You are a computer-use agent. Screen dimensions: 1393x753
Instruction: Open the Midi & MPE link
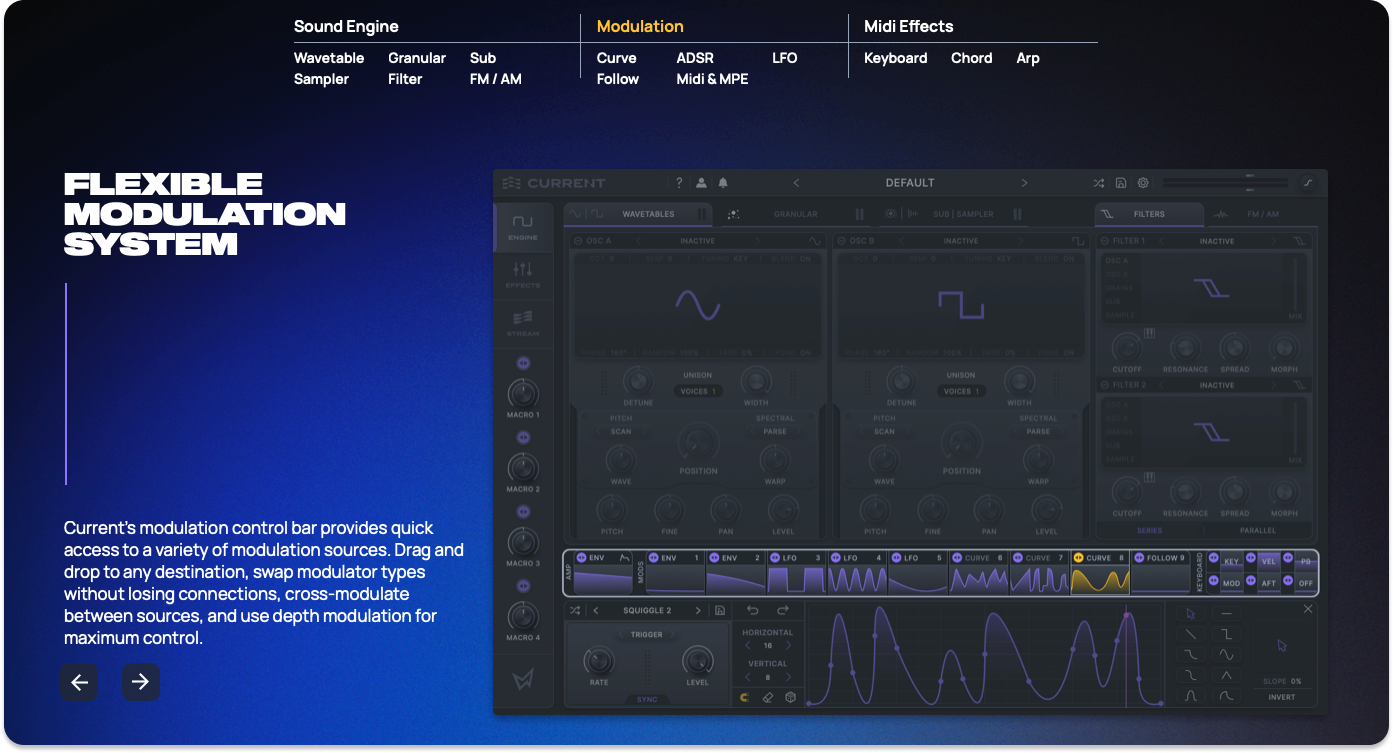coord(713,79)
